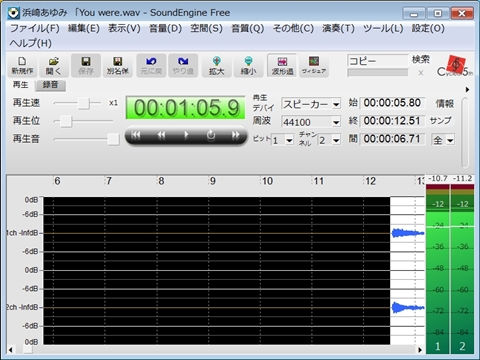Jump to start with rewind-to-beginning button

tap(135, 135)
